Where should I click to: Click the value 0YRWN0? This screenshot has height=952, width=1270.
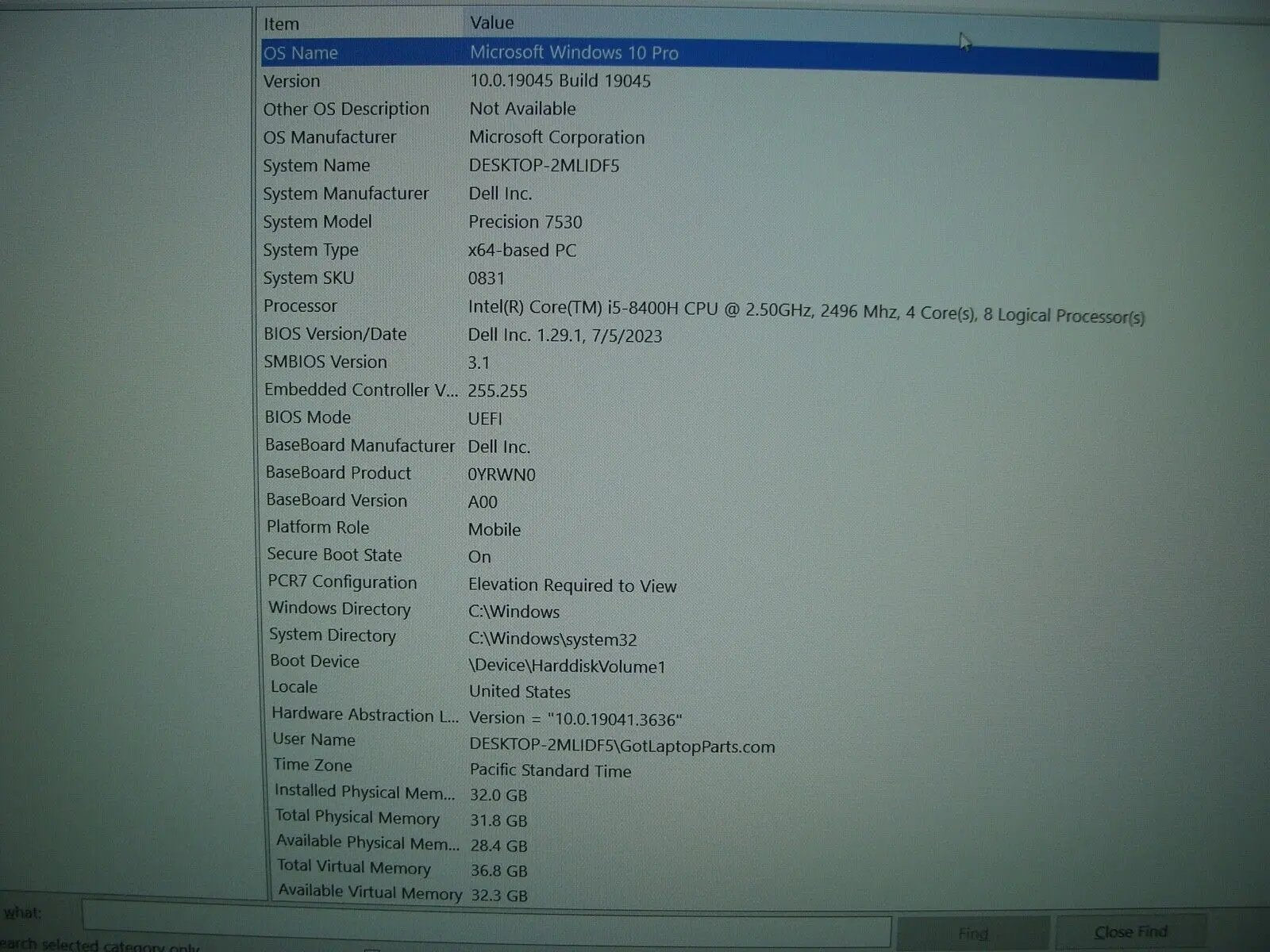click(502, 474)
